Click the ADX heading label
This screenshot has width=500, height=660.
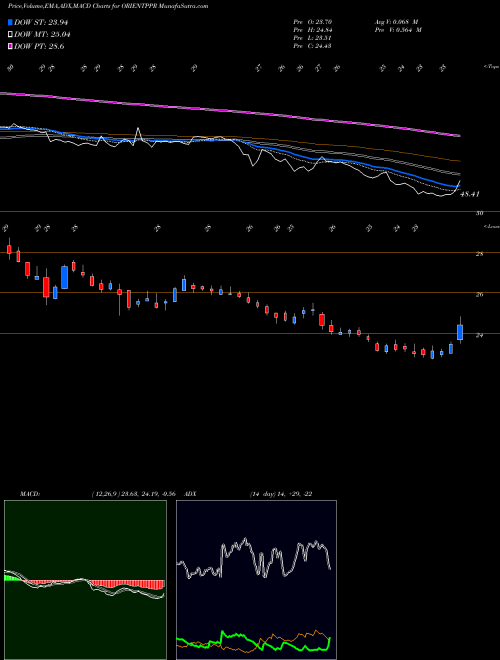[x=190, y=494]
